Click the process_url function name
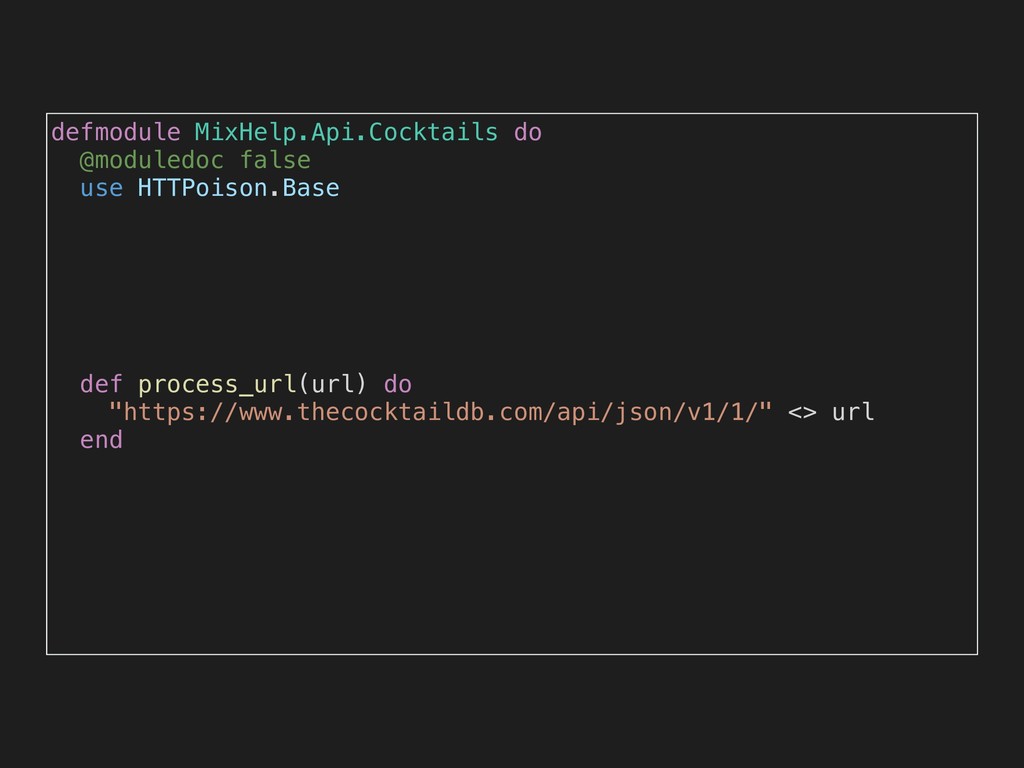This screenshot has height=768, width=1024. 217,385
